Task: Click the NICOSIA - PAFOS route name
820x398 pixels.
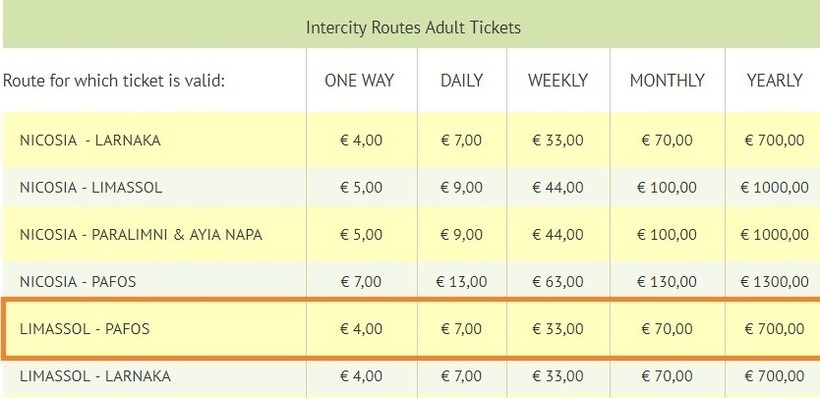Action: (x=78, y=282)
